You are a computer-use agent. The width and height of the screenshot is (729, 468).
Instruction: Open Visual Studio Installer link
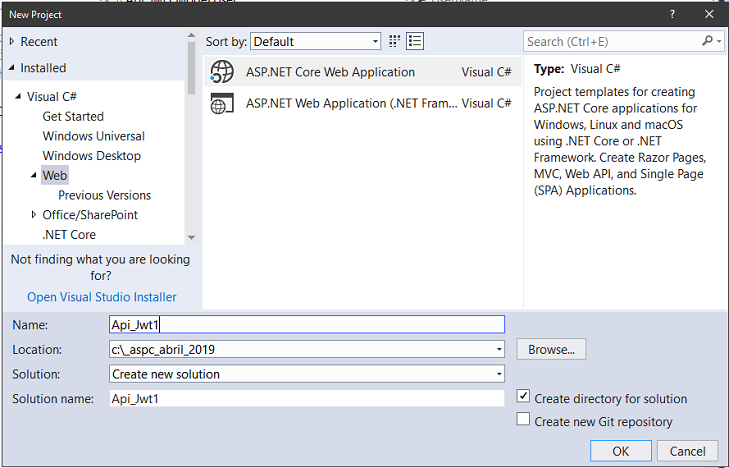[102, 297]
